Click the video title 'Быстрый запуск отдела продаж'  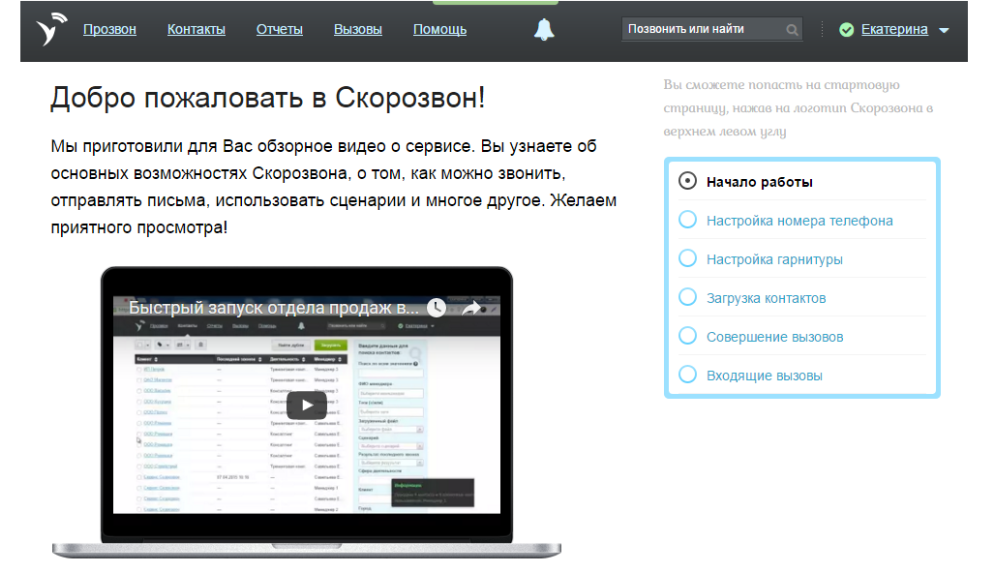tap(273, 308)
